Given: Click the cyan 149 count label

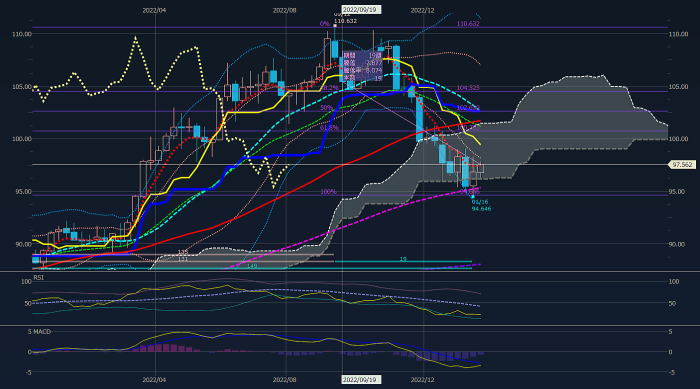Looking at the screenshot, I should point(252,266).
